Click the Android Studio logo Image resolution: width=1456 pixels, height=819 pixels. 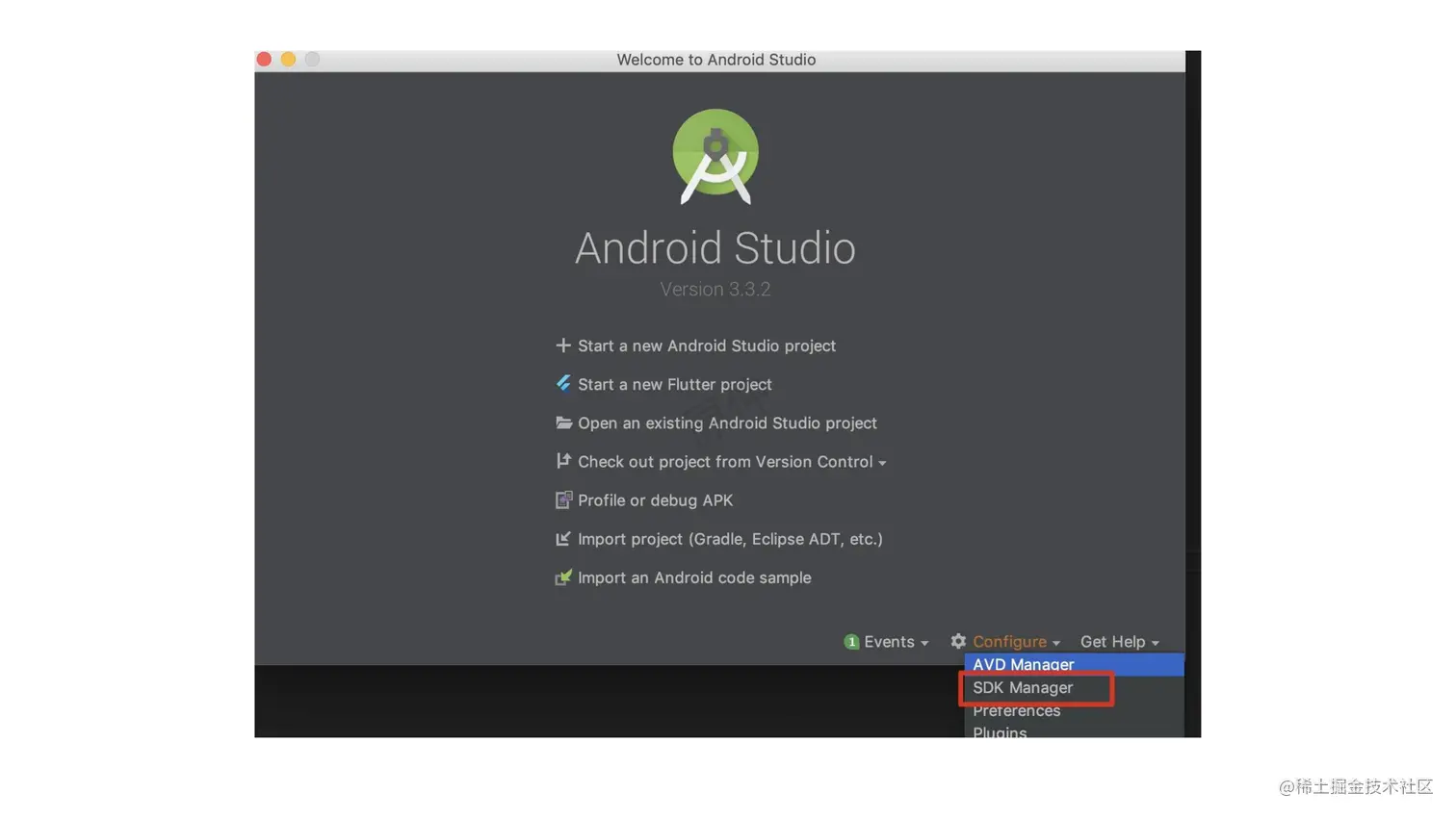click(x=715, y=157)
